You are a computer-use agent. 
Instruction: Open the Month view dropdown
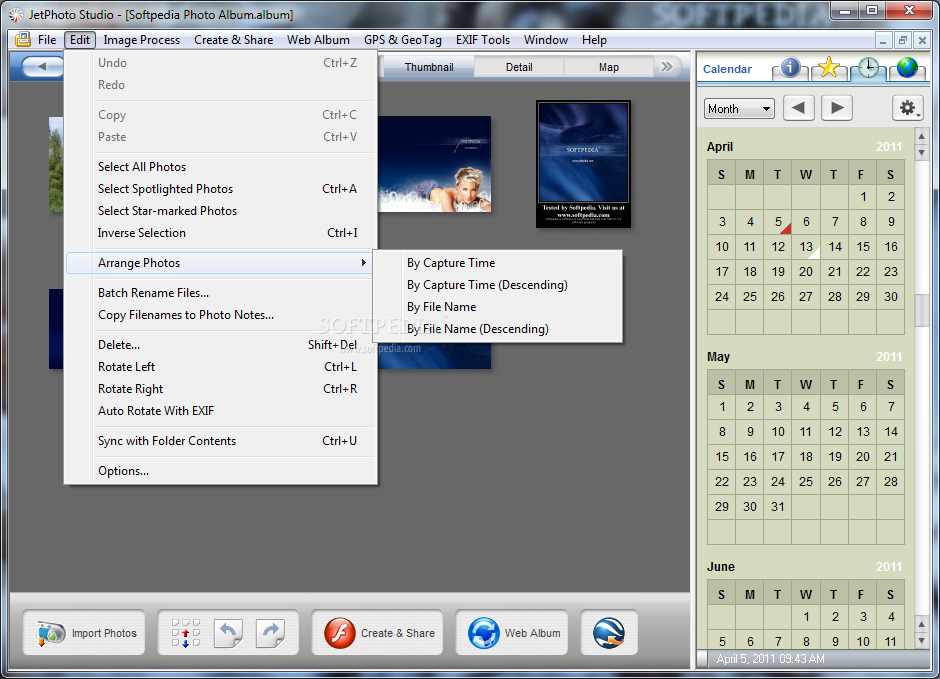(x=739, y=109)
